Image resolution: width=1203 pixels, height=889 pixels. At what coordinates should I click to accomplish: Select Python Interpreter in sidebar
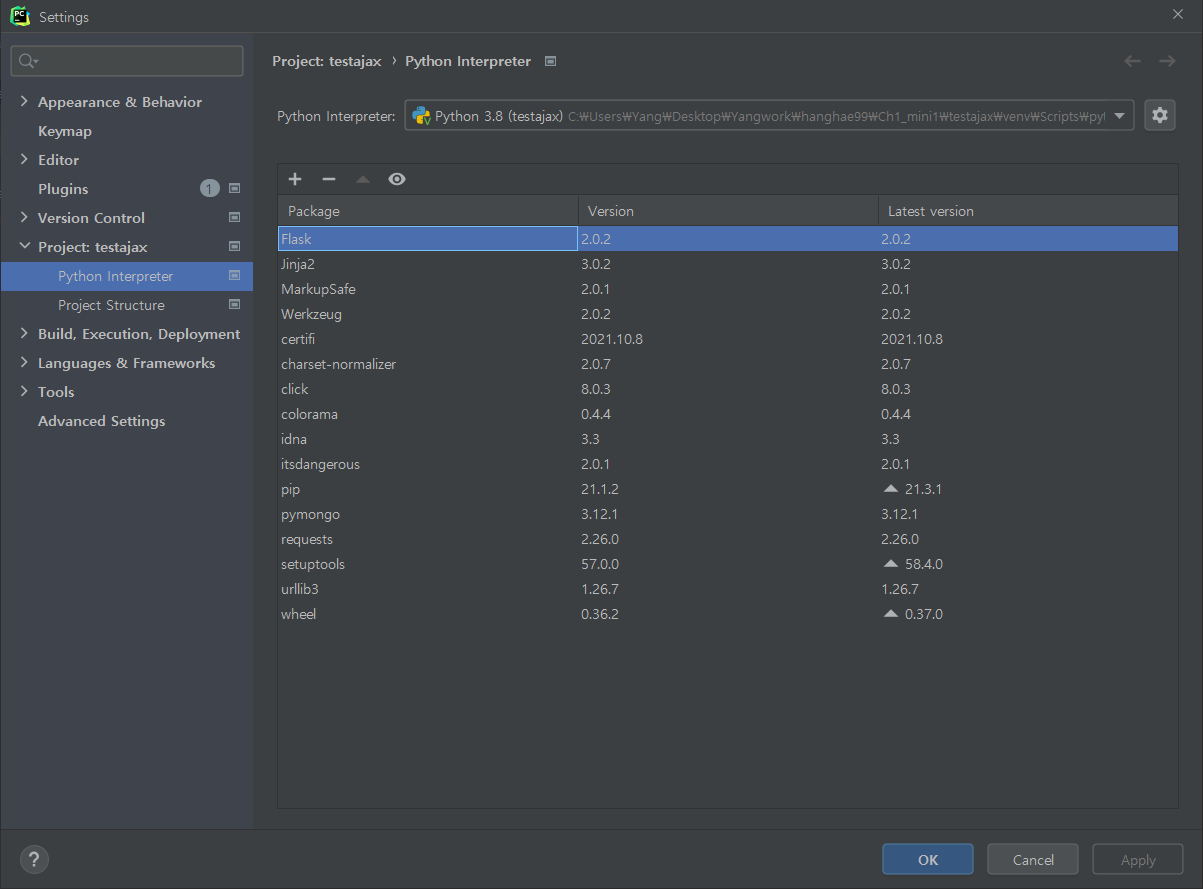point(127,276)
